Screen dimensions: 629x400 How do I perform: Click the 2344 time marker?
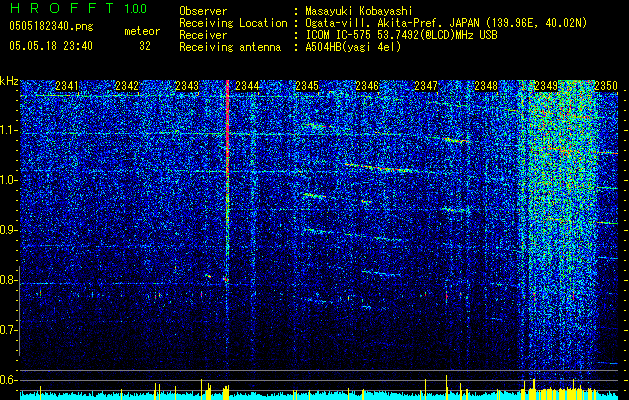pos(247,86)
